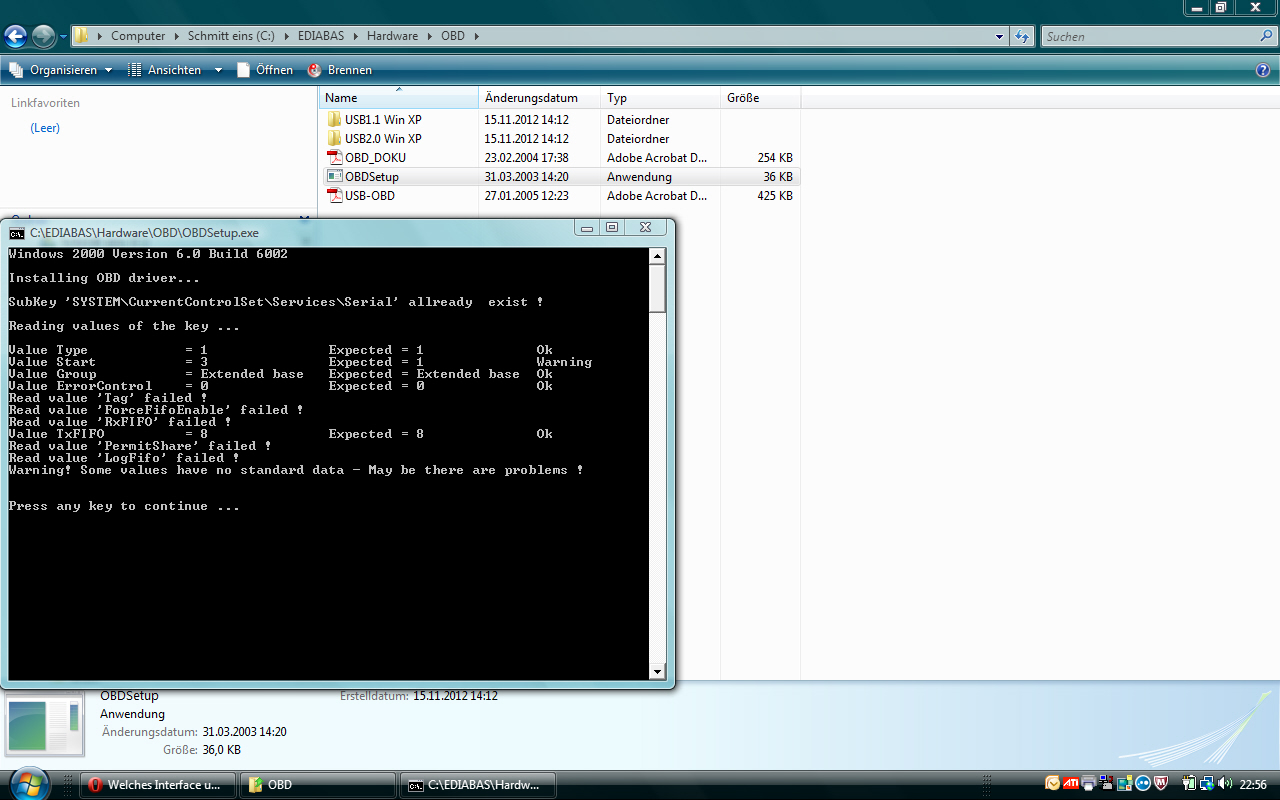Open the Explorer help question mark icon
Viewport: 1280px width, 800px height.
pyautogui.click(x=1262, y=70)
